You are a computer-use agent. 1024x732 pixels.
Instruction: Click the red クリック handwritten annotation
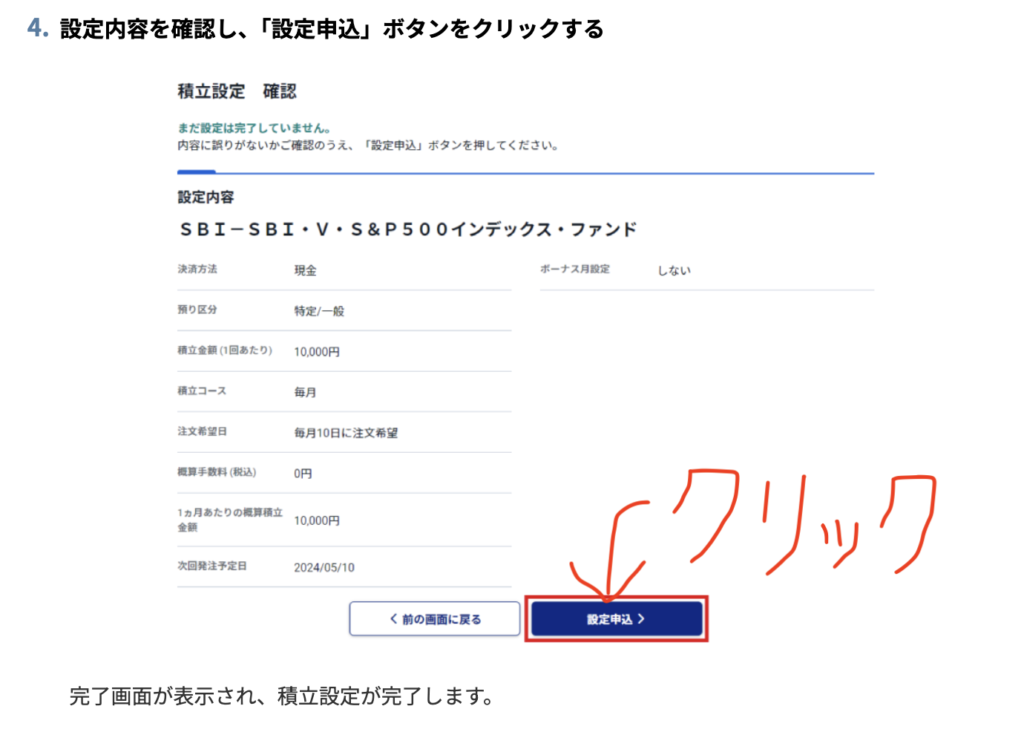800,520
